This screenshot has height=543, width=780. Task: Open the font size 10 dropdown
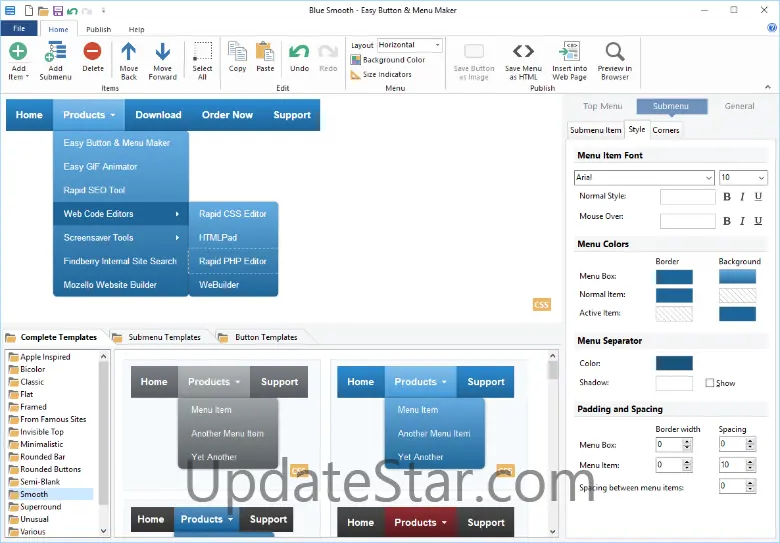tap(743, 178)
